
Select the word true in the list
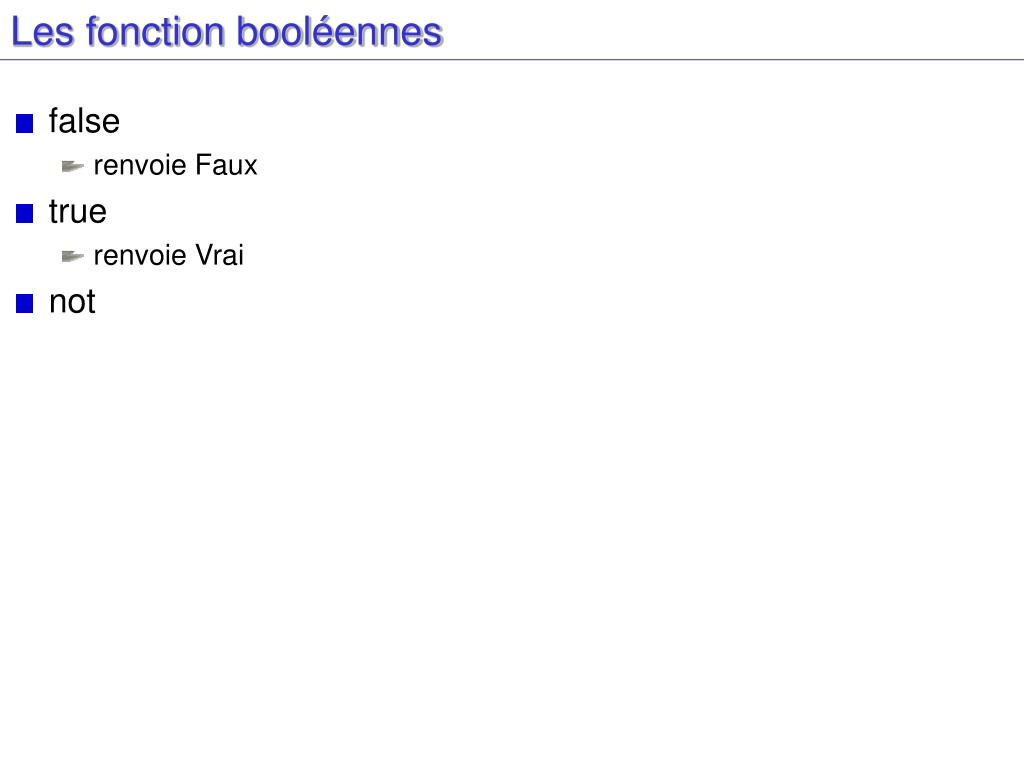point(78,212)
